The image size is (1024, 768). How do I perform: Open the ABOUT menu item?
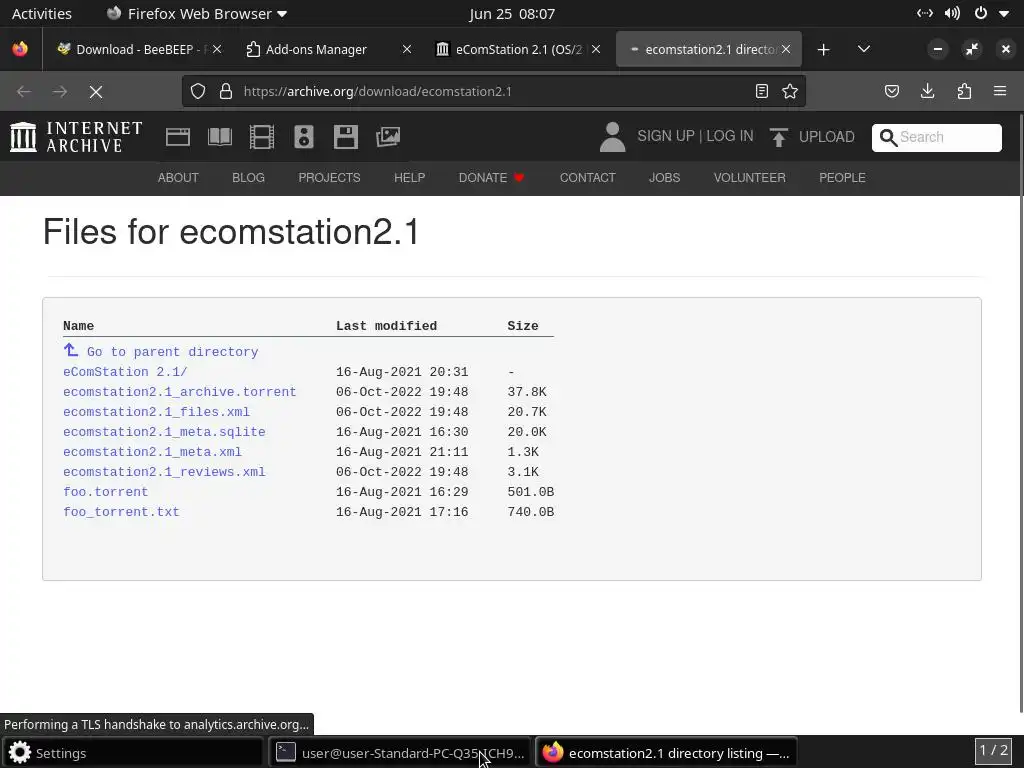click(178, 178)
